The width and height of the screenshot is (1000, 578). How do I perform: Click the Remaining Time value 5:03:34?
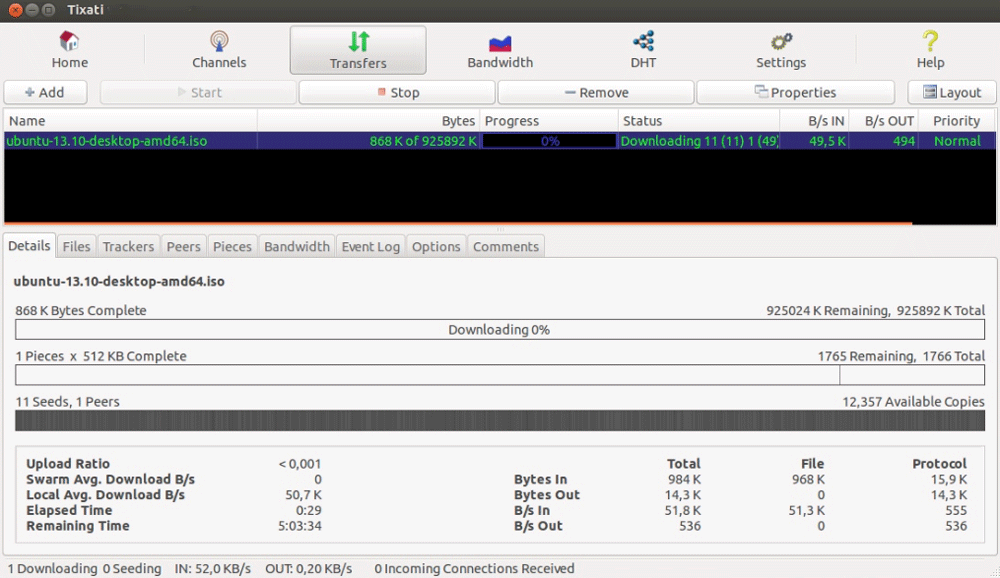click(300, 526)
